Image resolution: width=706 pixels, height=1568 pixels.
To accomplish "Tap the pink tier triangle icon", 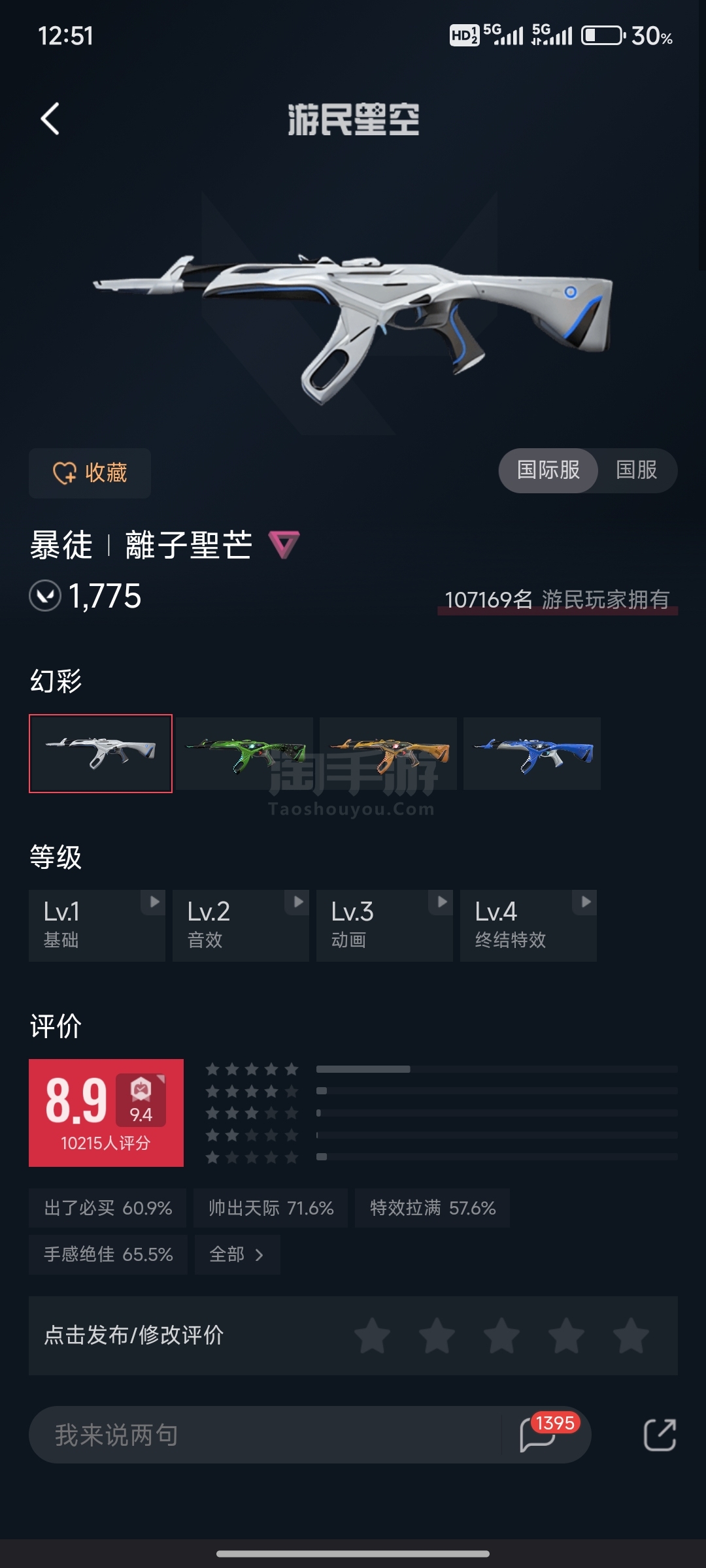I will (284, 544).
